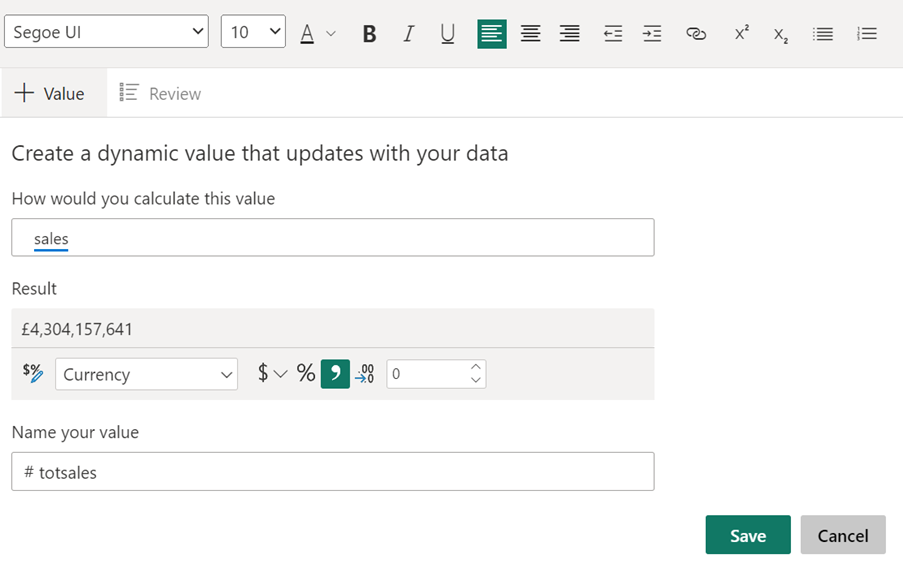
Task: Open the font size dropdown
Action: point(253,32)
